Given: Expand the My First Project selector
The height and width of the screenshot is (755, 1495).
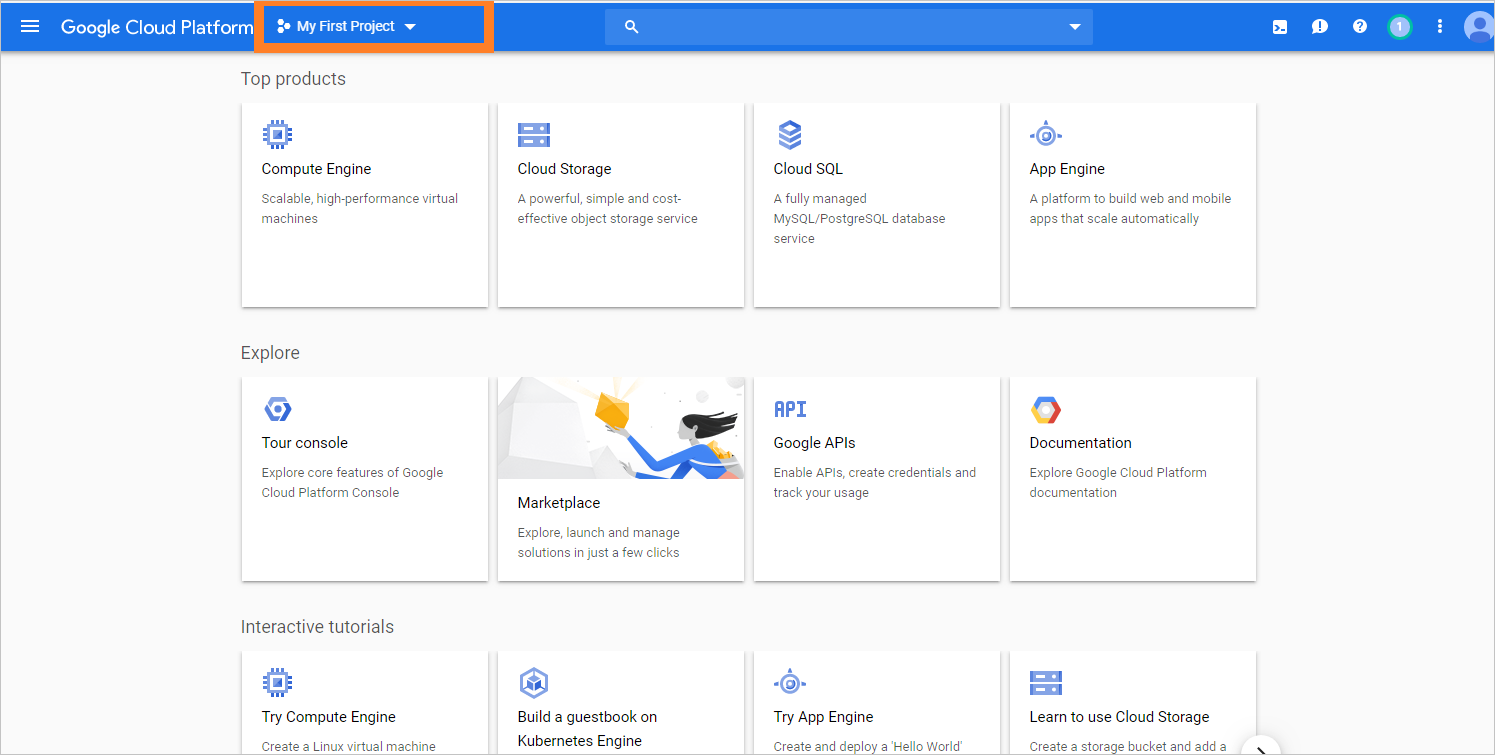Looking at the screenshot, I should [347, 27].
